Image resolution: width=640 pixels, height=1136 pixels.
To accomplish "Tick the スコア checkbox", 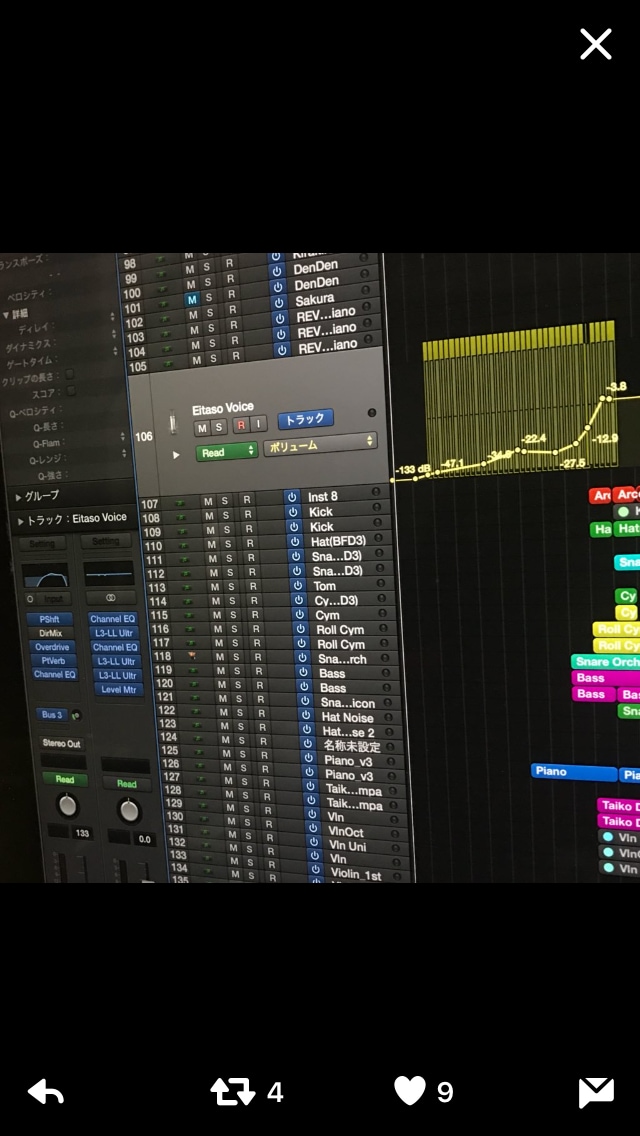I will (71, 390).
